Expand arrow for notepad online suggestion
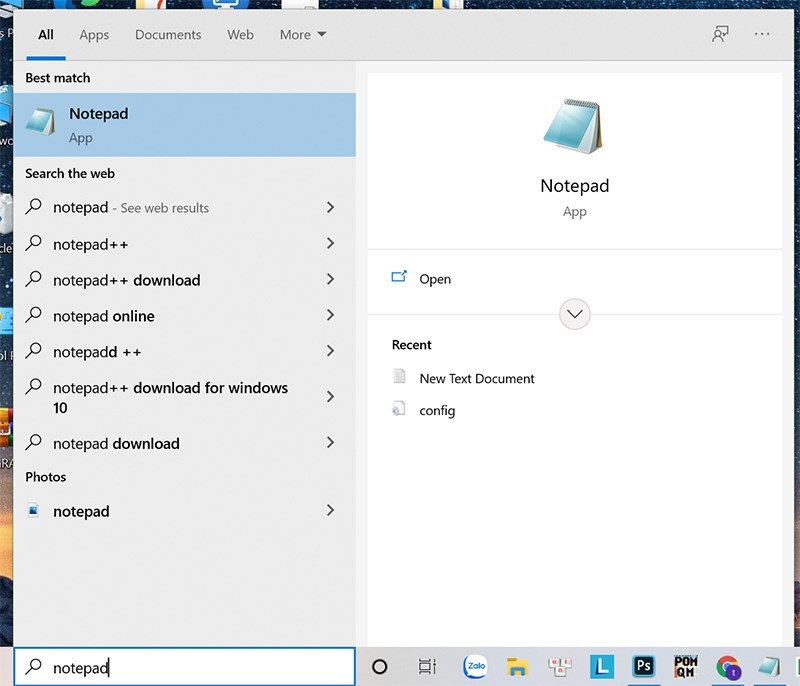The image size is (800, 686). [x=330, y=316]
